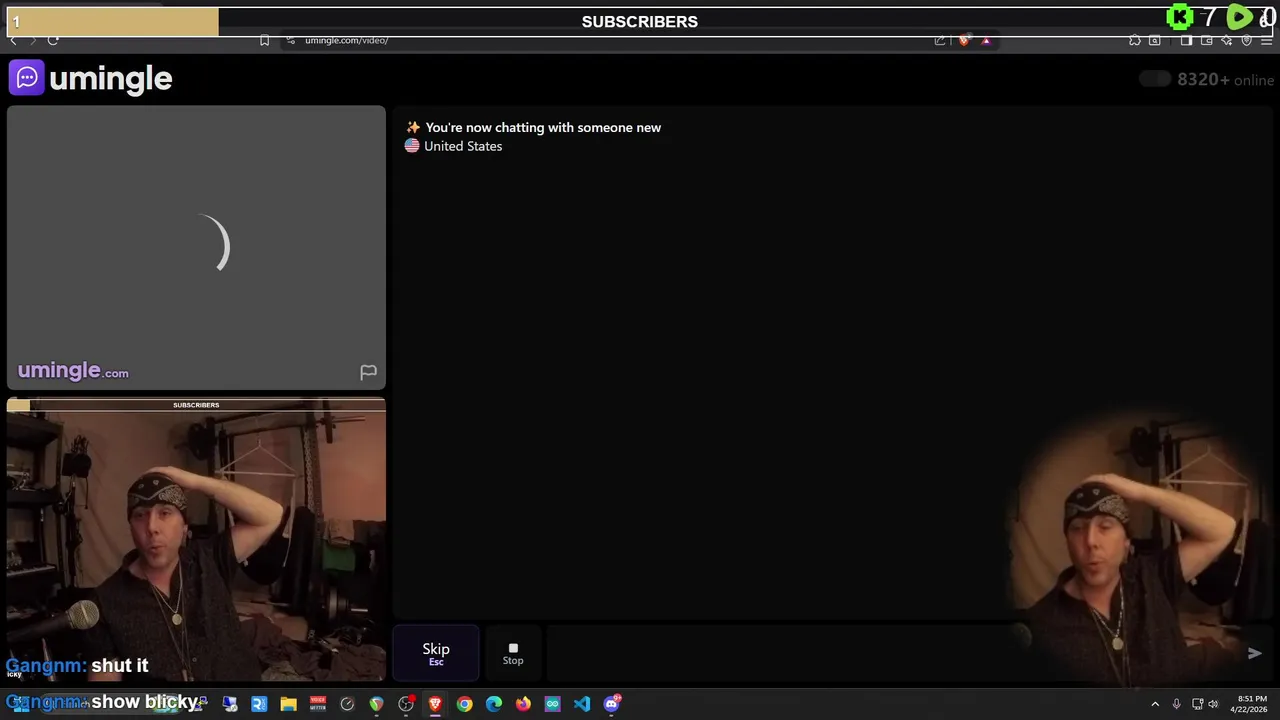Click your own webcam preview panel
Image resolution: width=1280 pixels, height=720 pixels.
coord(196,540)
